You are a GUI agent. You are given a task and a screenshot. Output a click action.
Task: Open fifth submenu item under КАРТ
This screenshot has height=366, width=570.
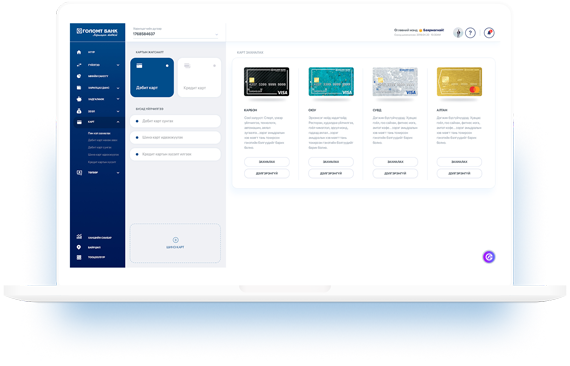tap(102, 162)
